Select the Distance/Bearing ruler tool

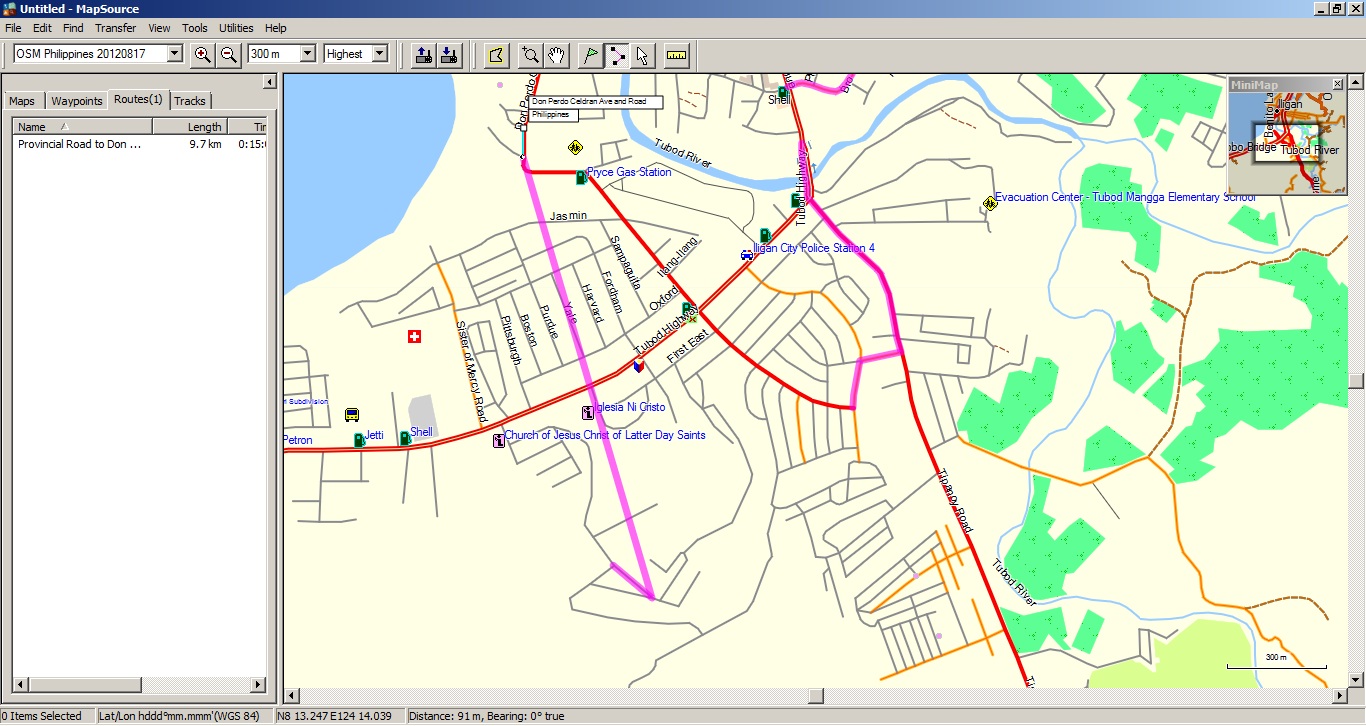pos(677,55)
